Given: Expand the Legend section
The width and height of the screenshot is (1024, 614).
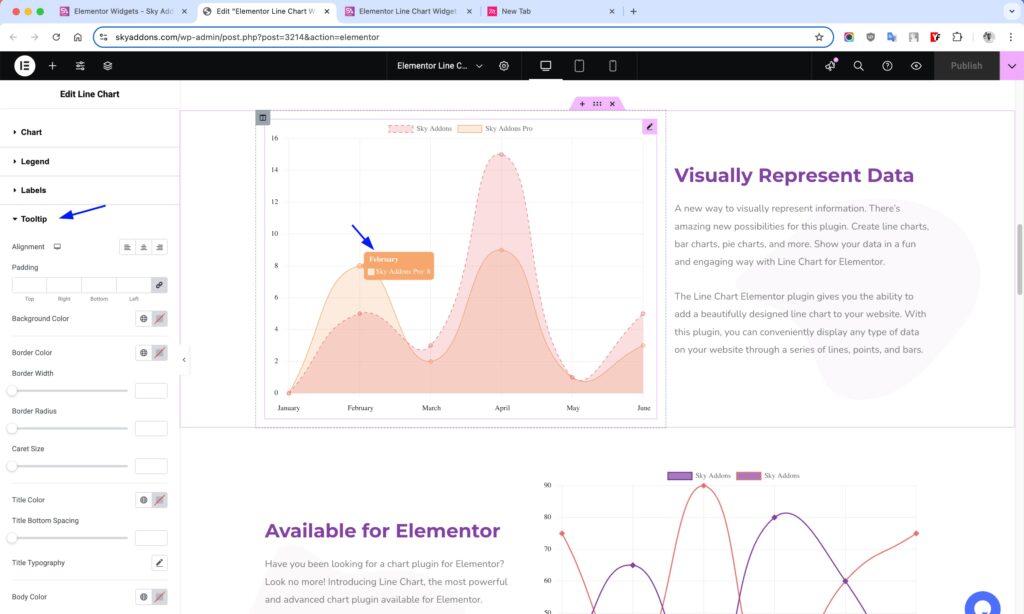Looking at the screenshot, I should click(89, 161).
